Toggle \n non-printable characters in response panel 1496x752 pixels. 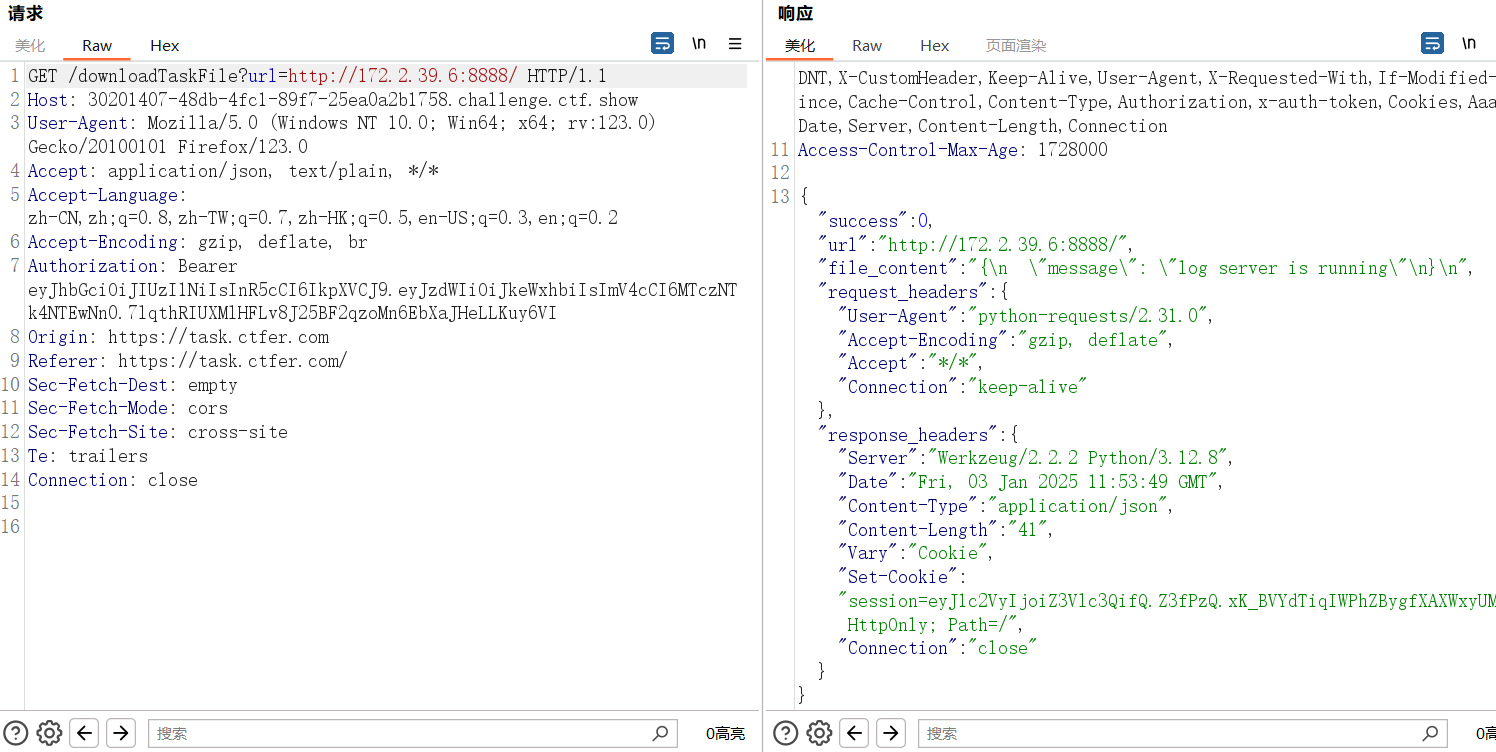pos(1469,43)
